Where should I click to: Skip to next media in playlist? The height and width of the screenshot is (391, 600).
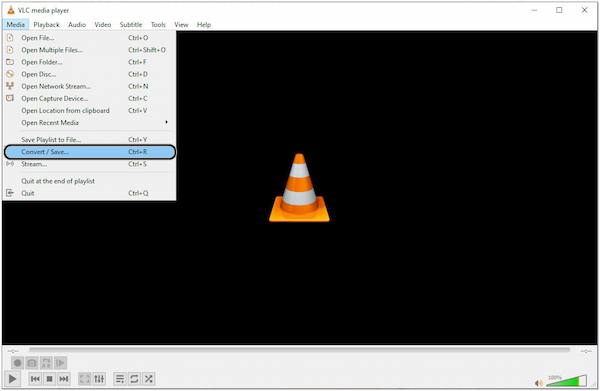[x=64, y=379]
